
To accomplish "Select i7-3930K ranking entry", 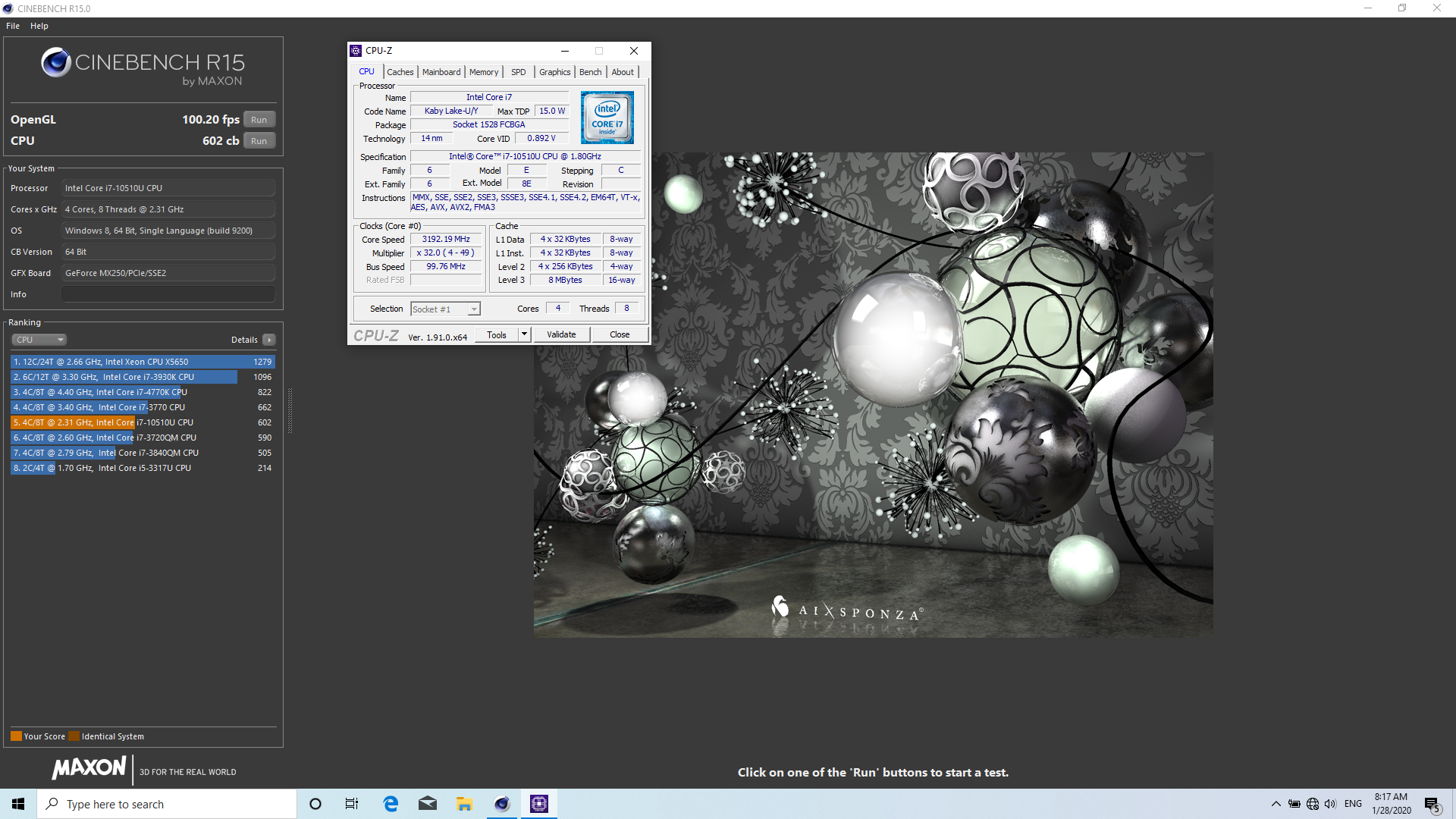I will [x=143, y=377].
